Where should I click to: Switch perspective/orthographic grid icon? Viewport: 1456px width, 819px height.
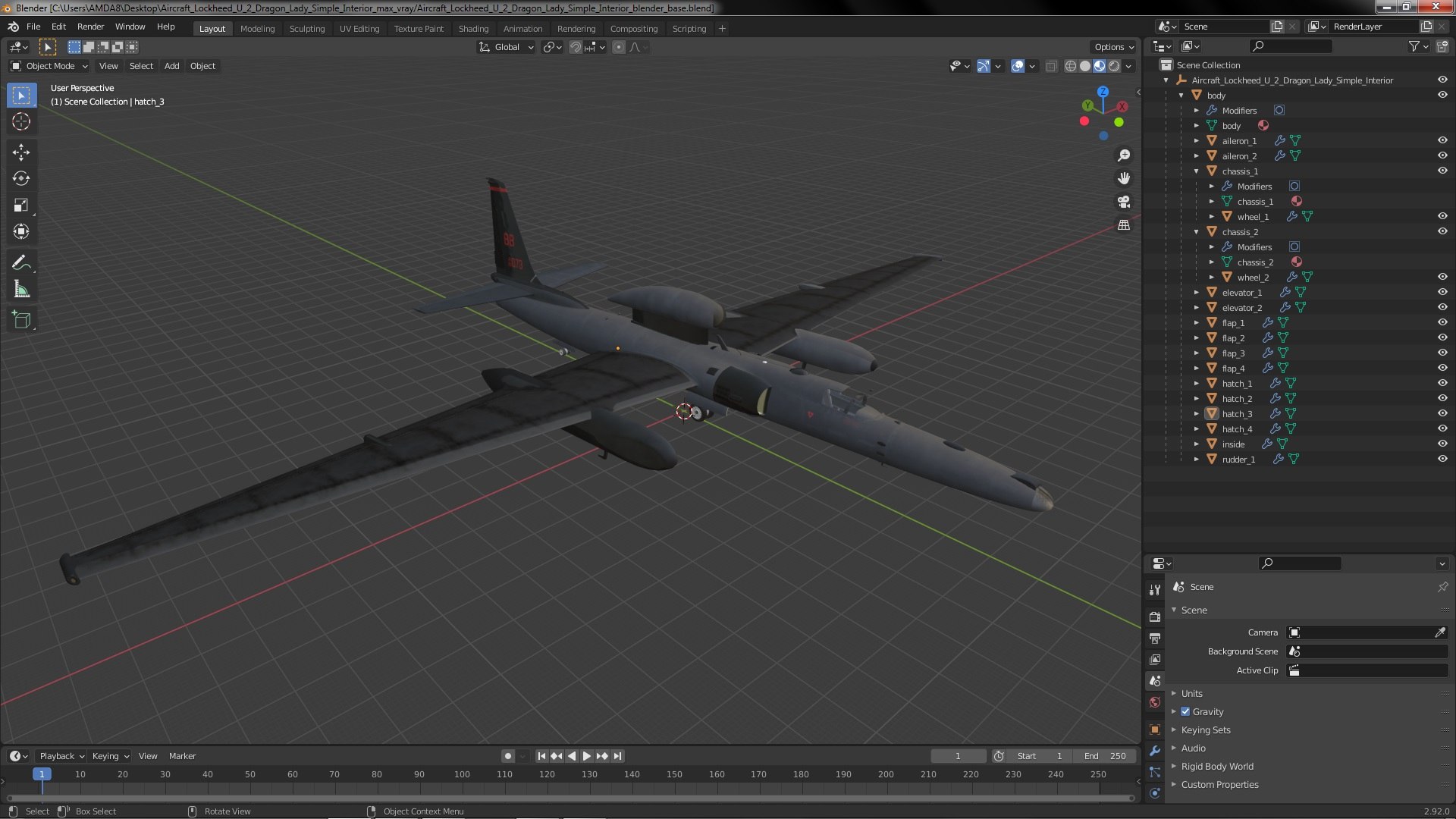click(x=1124, y=225)
